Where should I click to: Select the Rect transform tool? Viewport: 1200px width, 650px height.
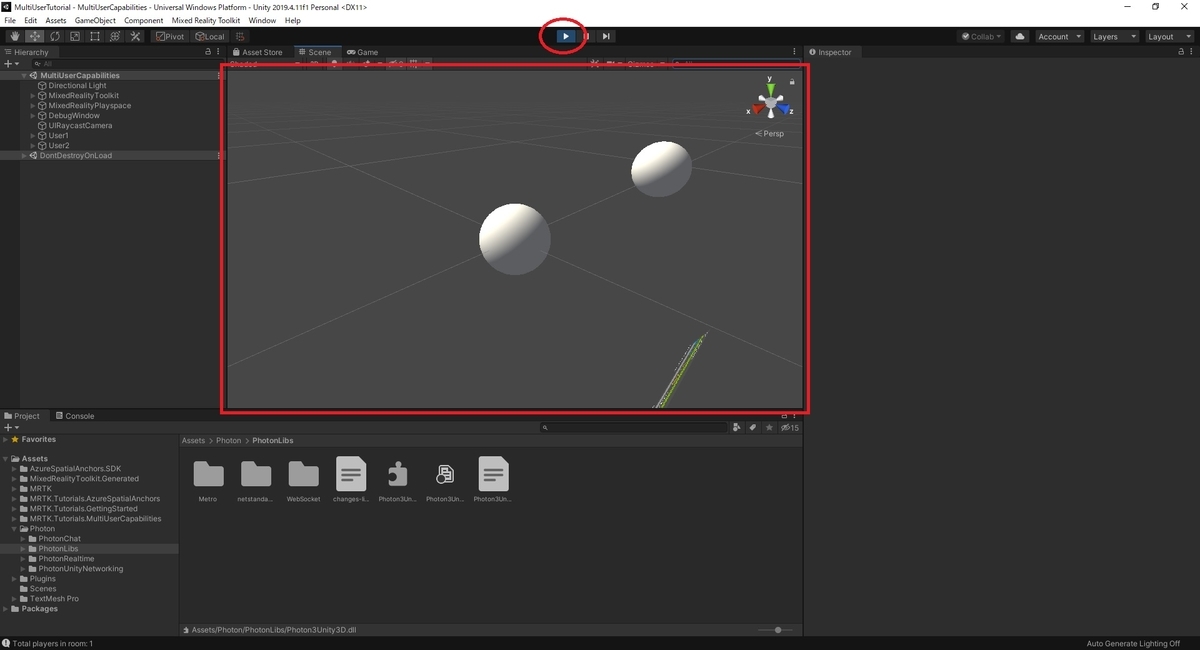(95, 37)
